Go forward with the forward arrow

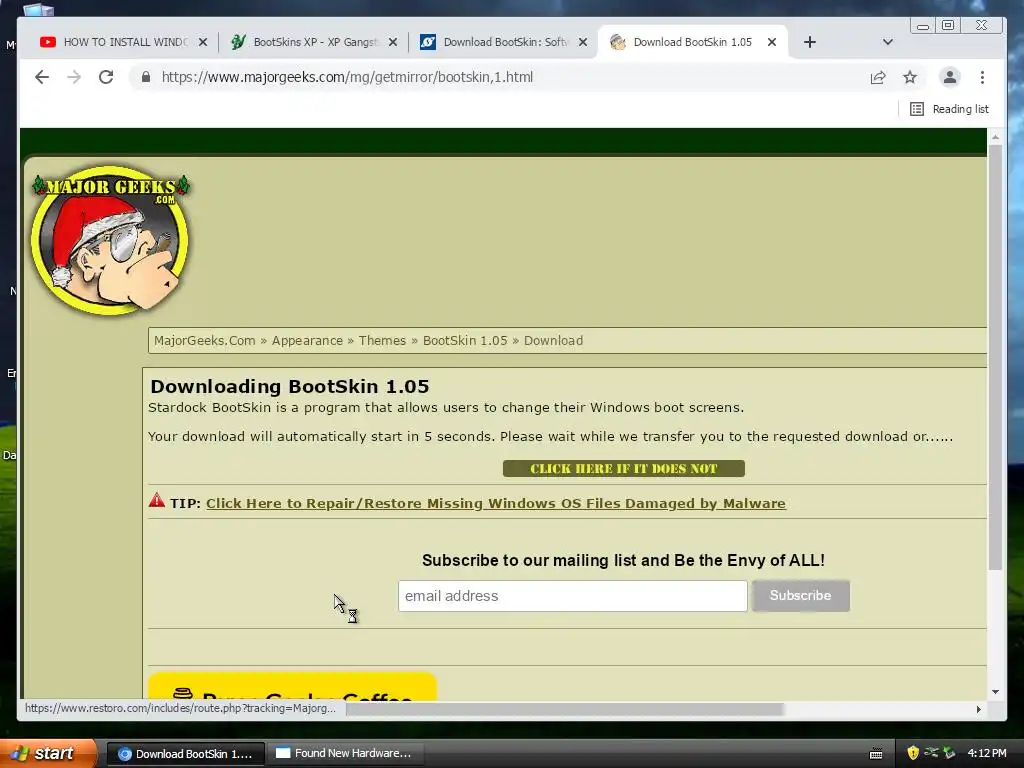[74, 77]
